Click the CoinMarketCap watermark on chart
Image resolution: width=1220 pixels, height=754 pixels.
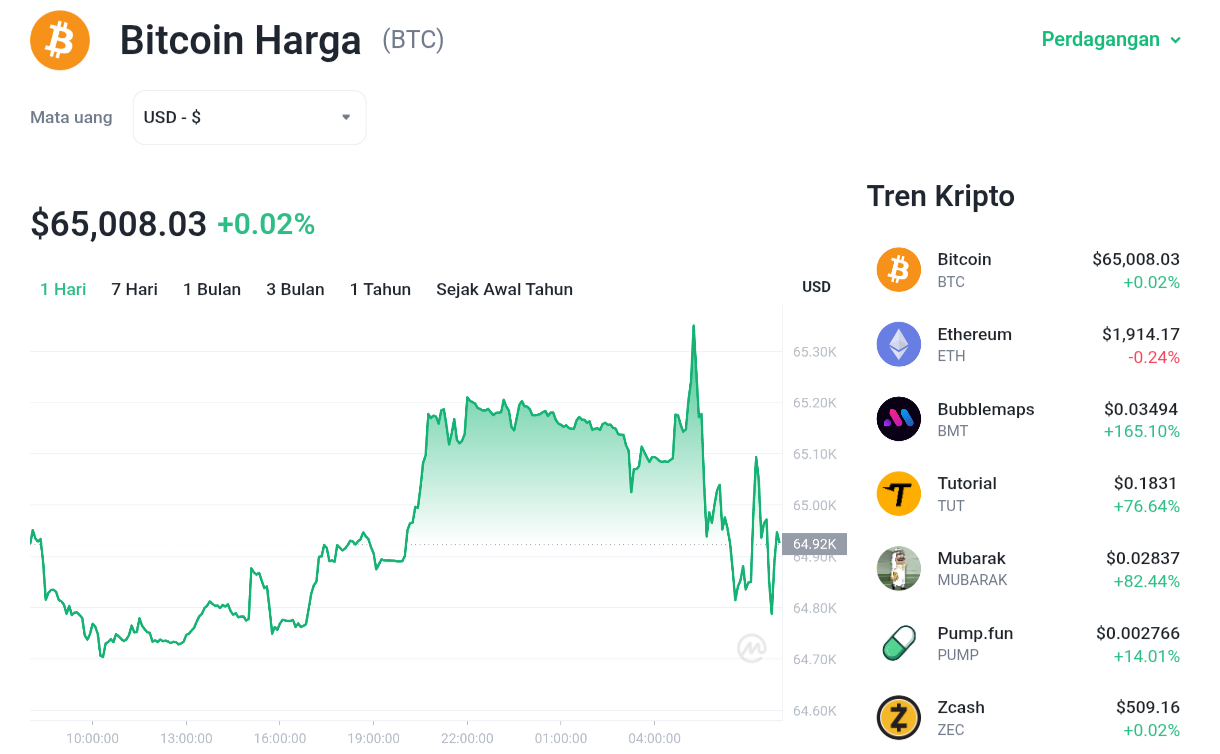click(x=752, y=648)
